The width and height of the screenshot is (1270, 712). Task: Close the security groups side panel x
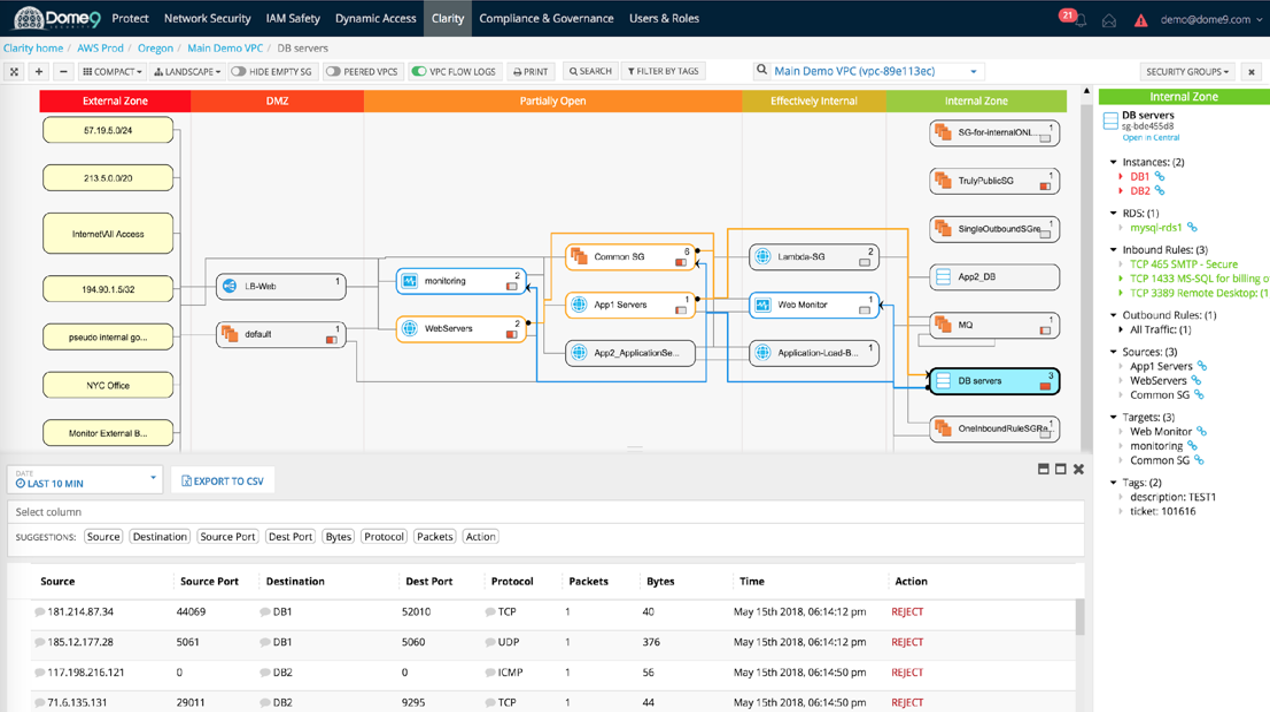[x=1251, y=72]
